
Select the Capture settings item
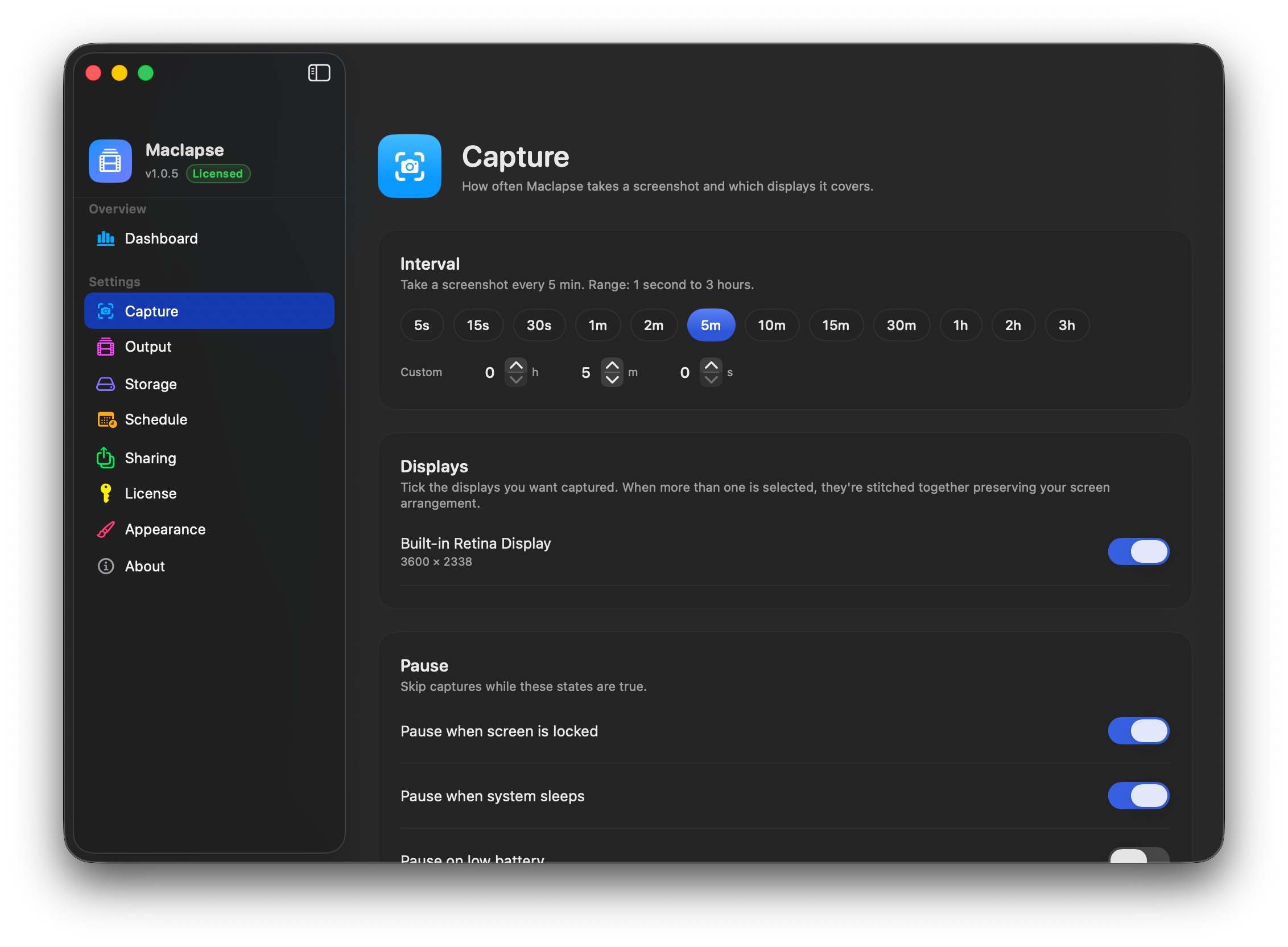click(209, 311)
